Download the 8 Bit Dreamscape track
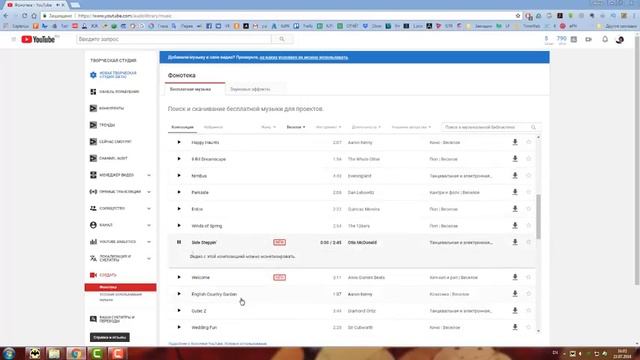This screenshot has height=360, width=640. (515, 159)
